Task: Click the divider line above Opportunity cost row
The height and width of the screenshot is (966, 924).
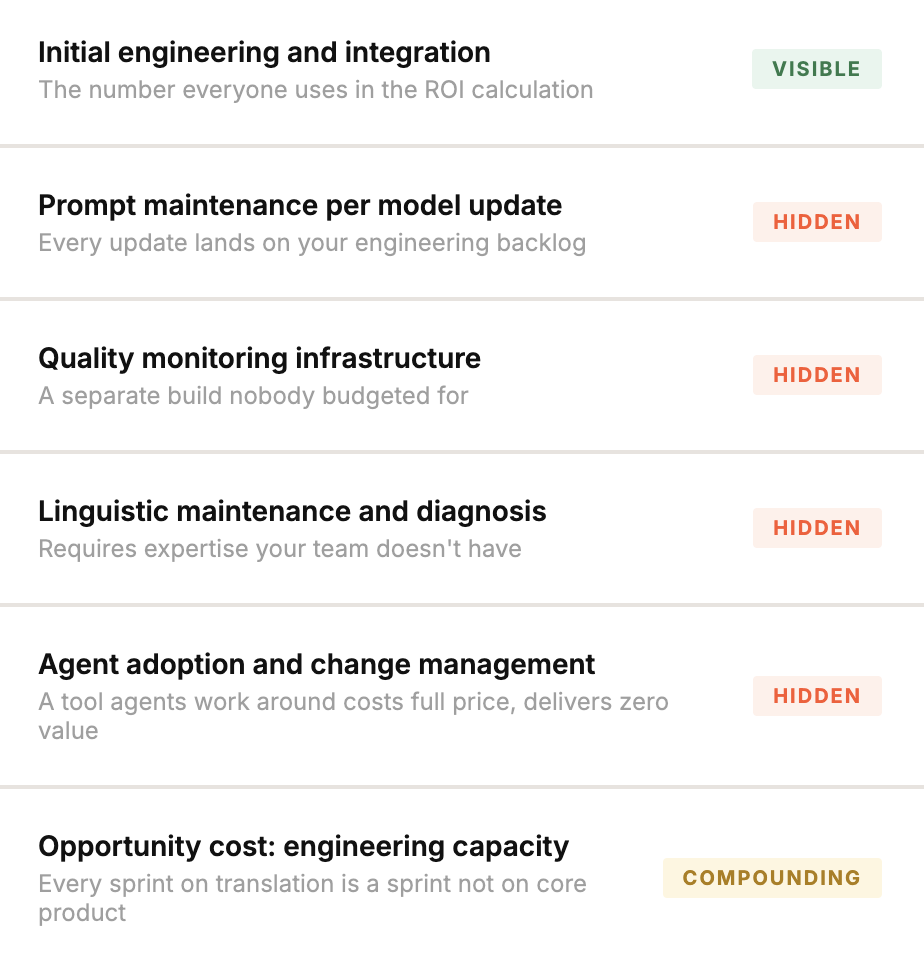Action: pos(462,787)
